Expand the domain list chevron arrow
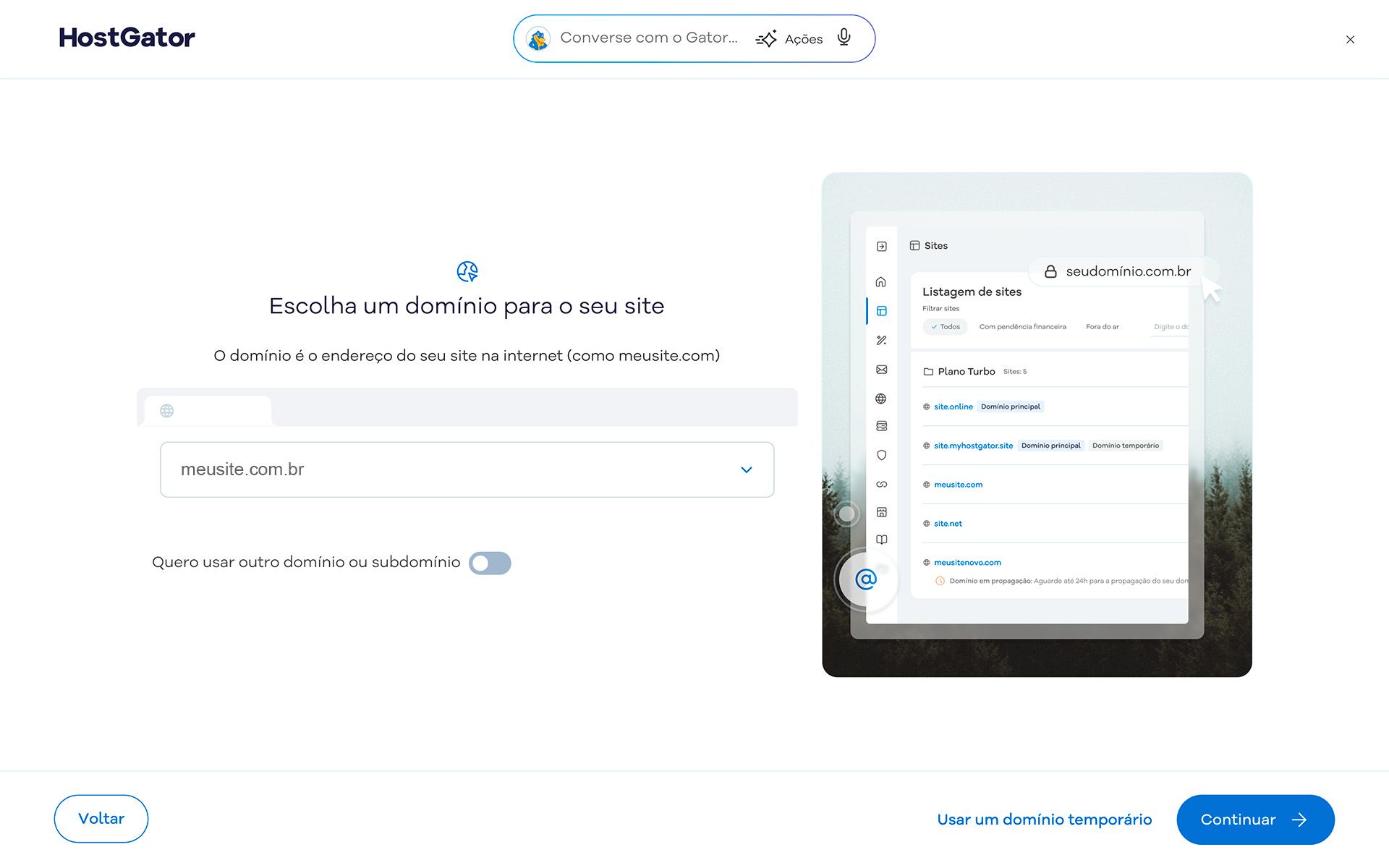 click(x=747, y=470)
